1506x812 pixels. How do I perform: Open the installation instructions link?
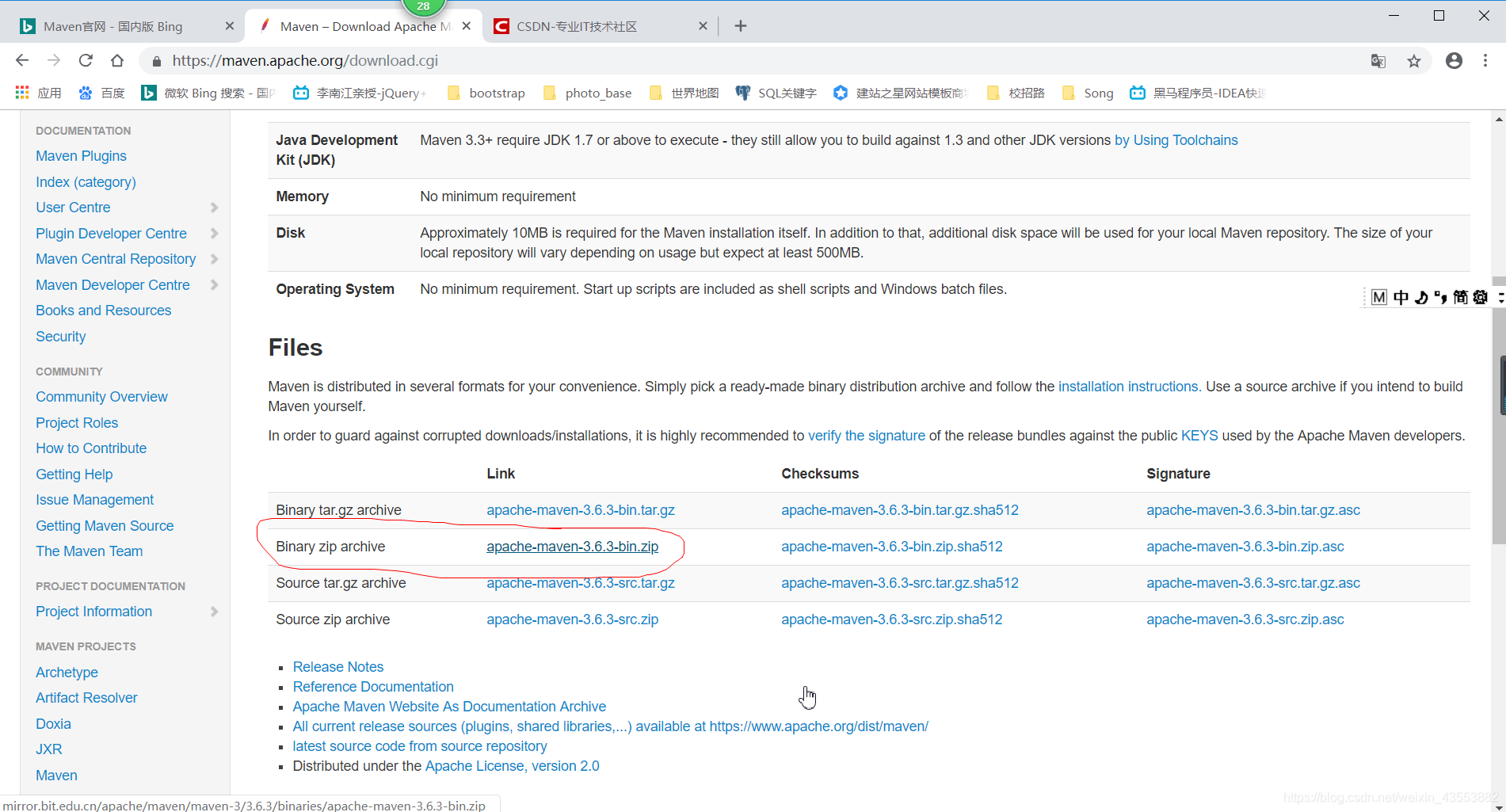pyautogui.click(x=1128, y=387)
